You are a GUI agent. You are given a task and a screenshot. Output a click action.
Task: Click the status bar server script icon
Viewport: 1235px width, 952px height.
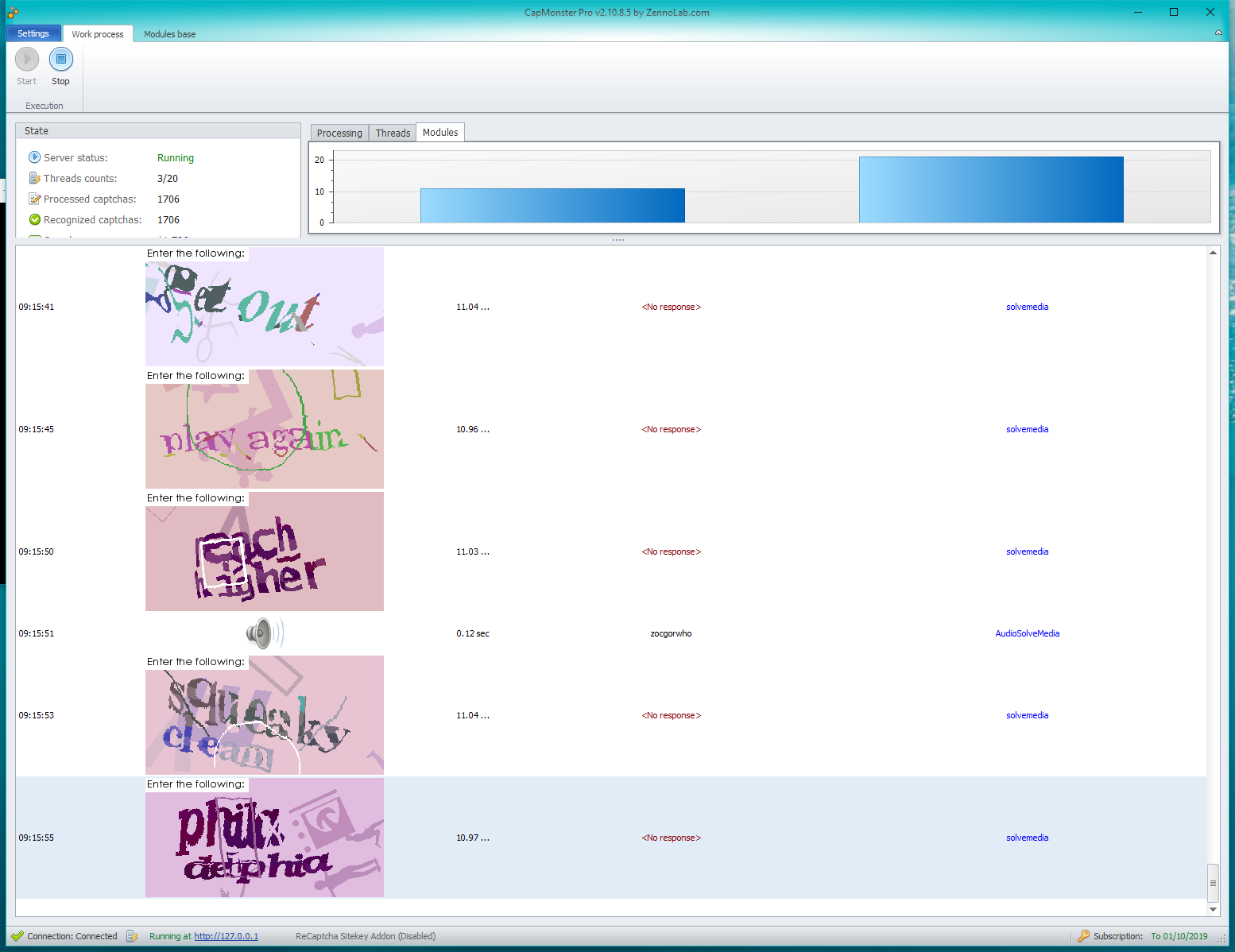pyautogui.click(x=132, y=936)
